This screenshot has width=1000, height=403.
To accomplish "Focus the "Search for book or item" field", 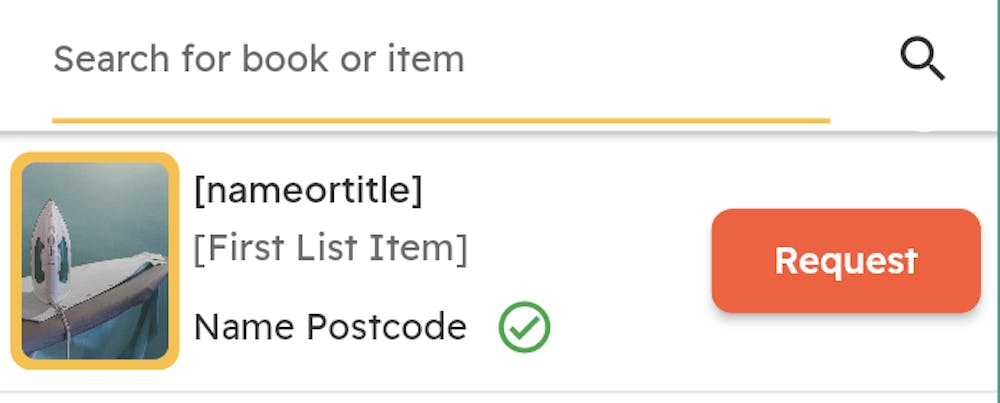I will point(440,60).
